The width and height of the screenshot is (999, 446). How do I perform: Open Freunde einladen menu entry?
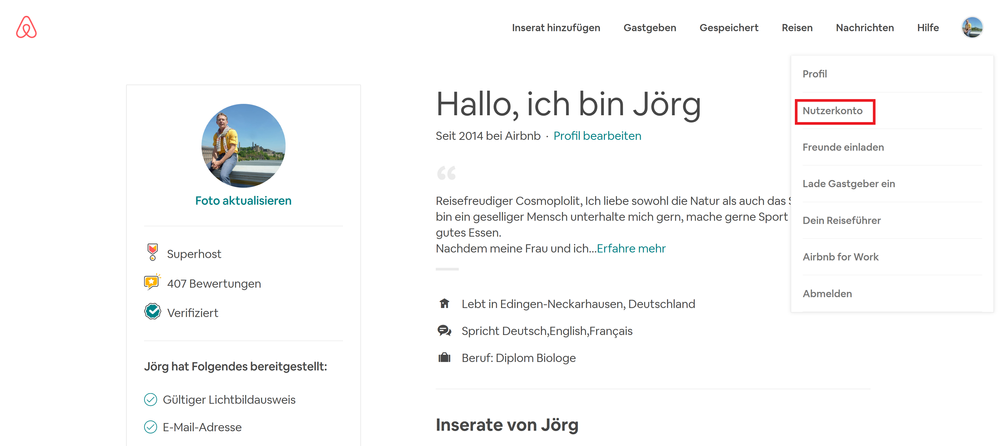(x=843, y=147)
